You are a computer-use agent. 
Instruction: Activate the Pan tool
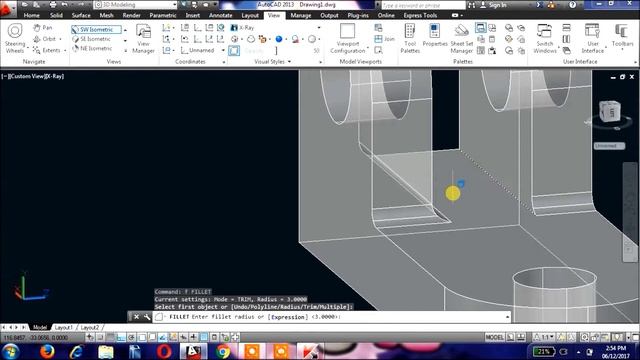43,27
